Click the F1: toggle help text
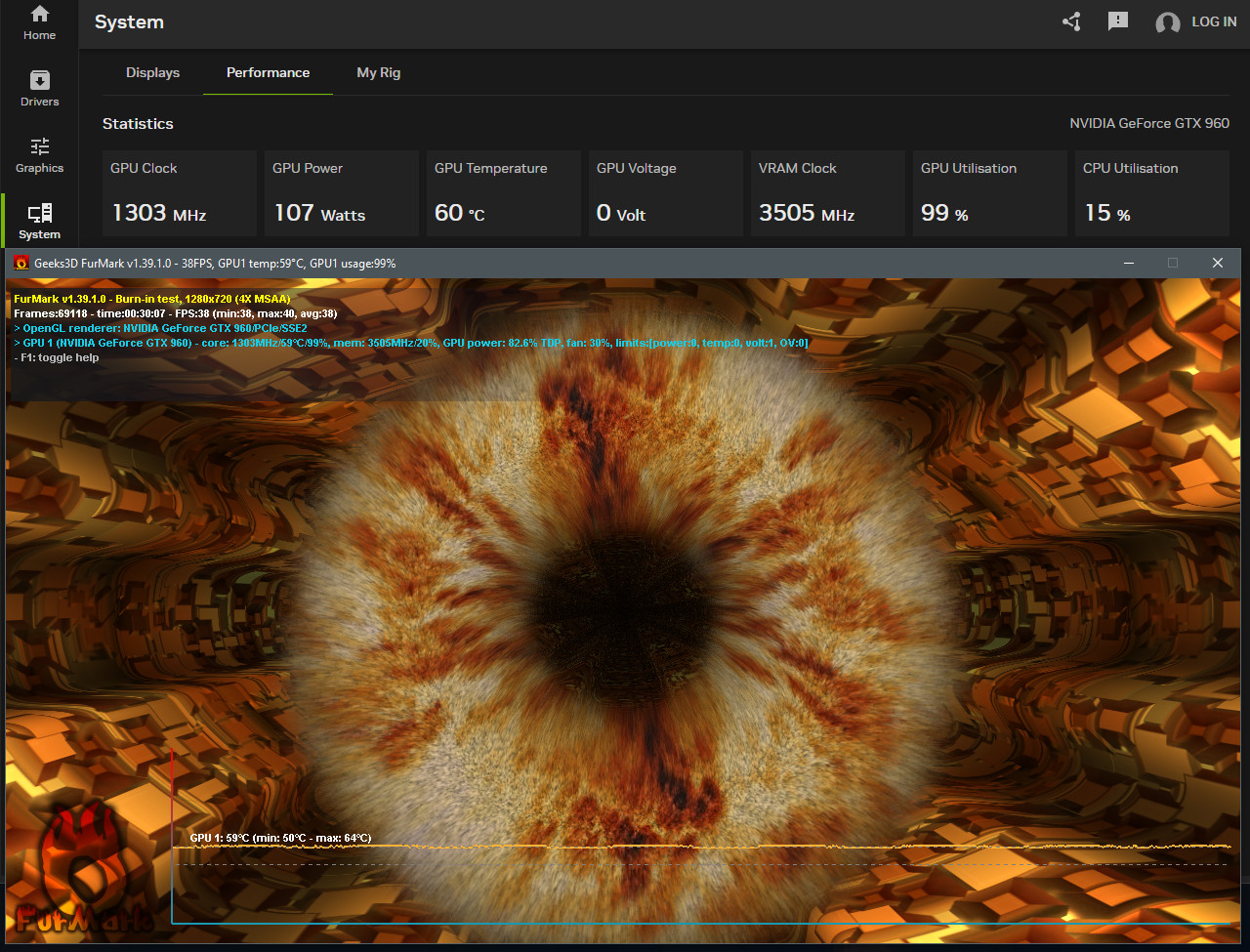This screenshot has height=952, width=1250. [x=56, y=357]
